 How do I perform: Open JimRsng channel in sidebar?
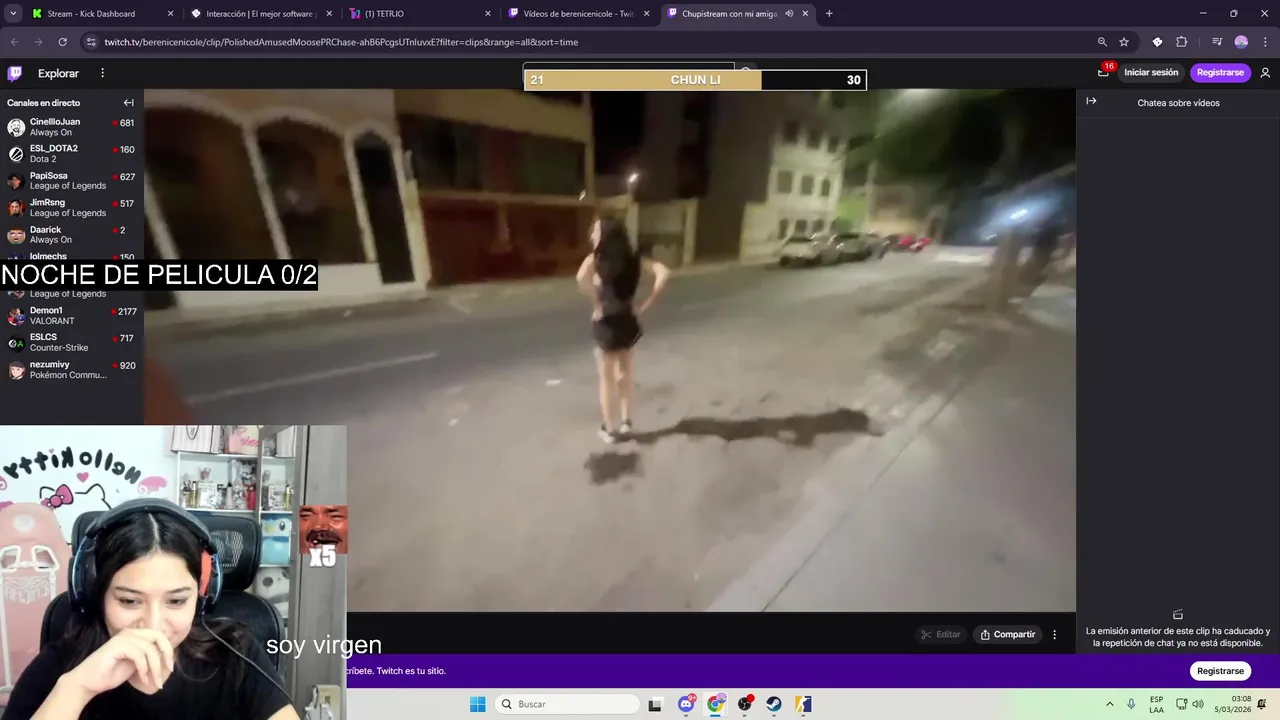(70, 208)
